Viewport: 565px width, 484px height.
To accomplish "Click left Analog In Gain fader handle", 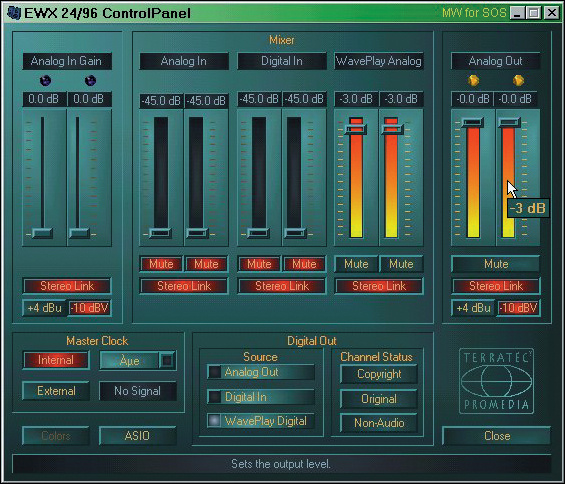I will [x=43, y=234].
